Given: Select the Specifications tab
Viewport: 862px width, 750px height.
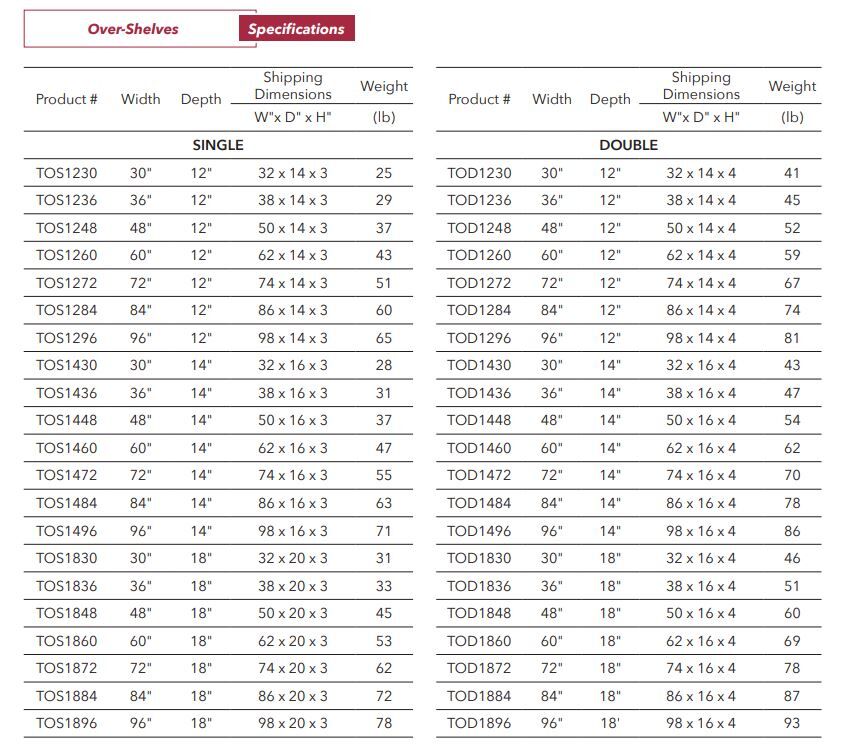Looking at the screenshot, I should [x=296, y=29].
